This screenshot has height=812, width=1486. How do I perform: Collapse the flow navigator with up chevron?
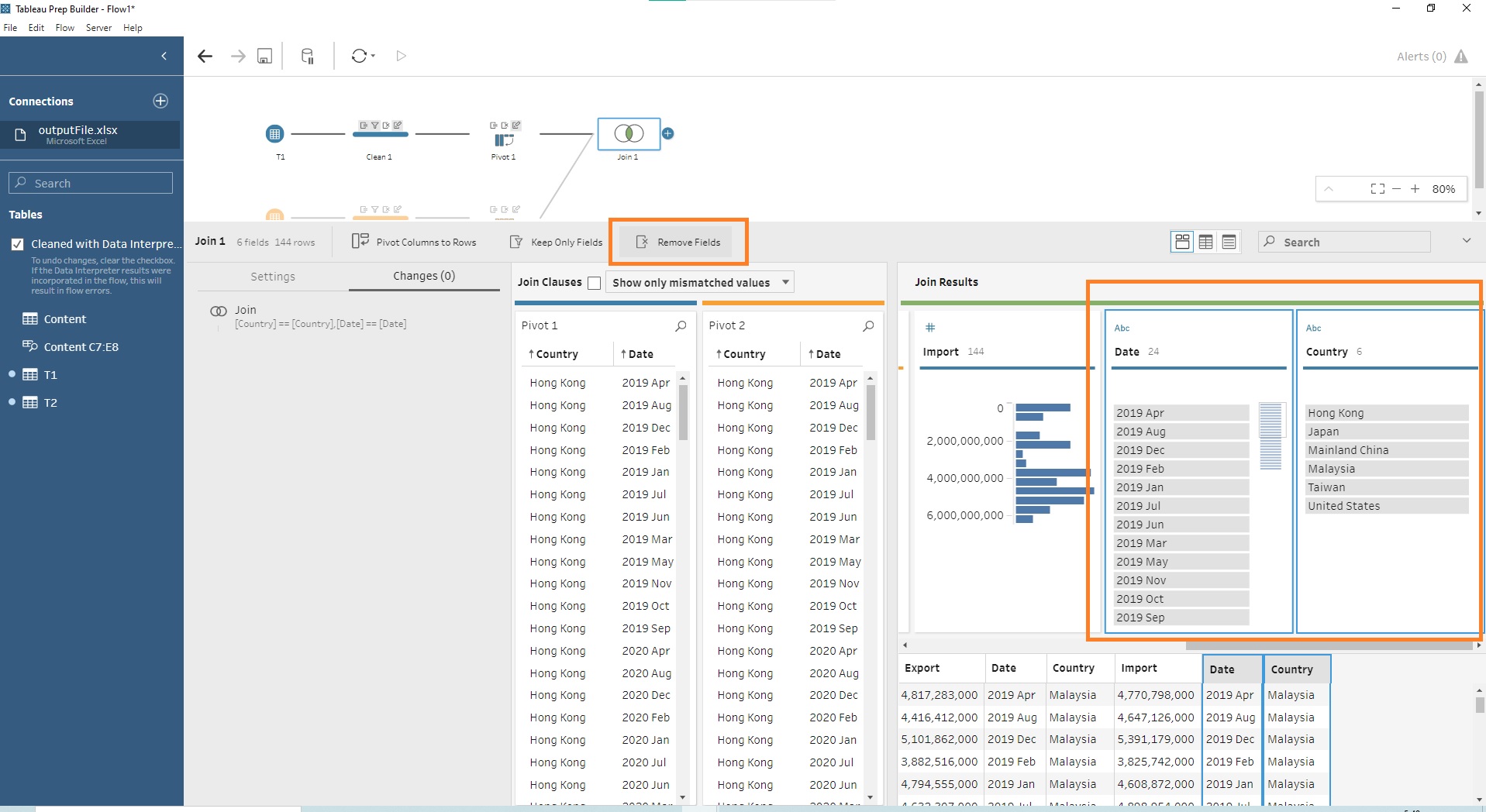1329,188
